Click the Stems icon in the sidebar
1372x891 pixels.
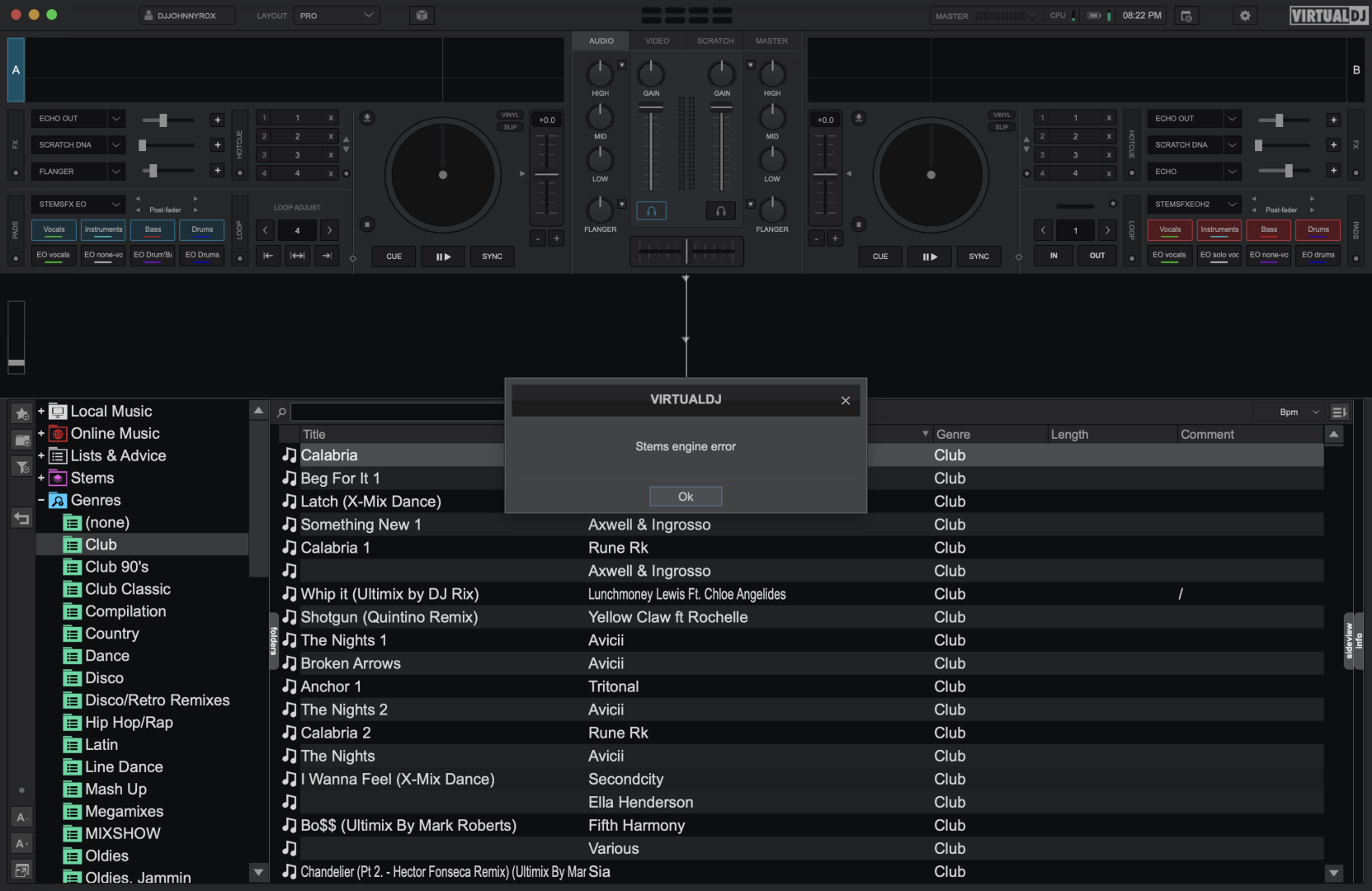click(x=58, y=478)
